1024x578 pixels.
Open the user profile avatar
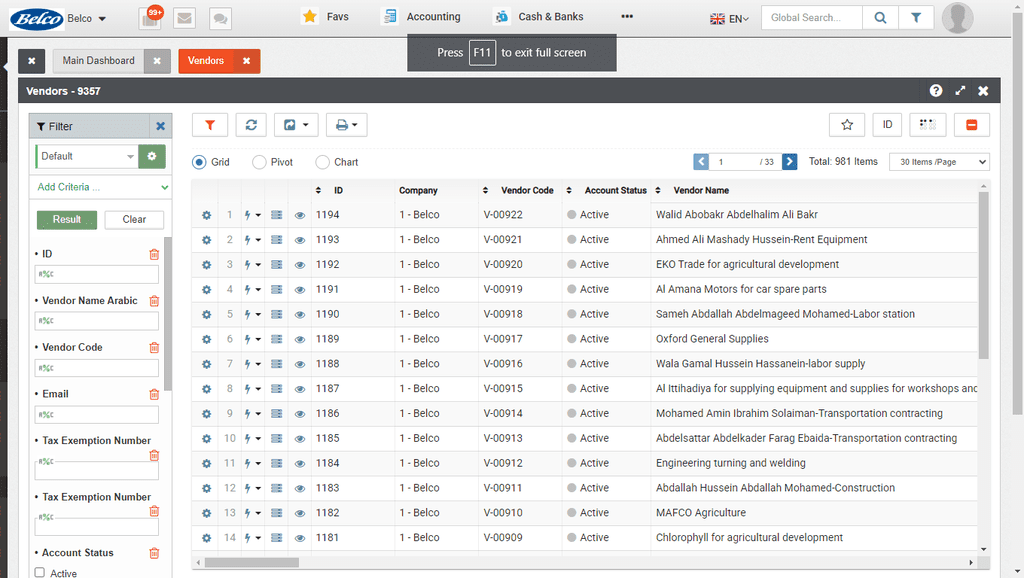957,18
